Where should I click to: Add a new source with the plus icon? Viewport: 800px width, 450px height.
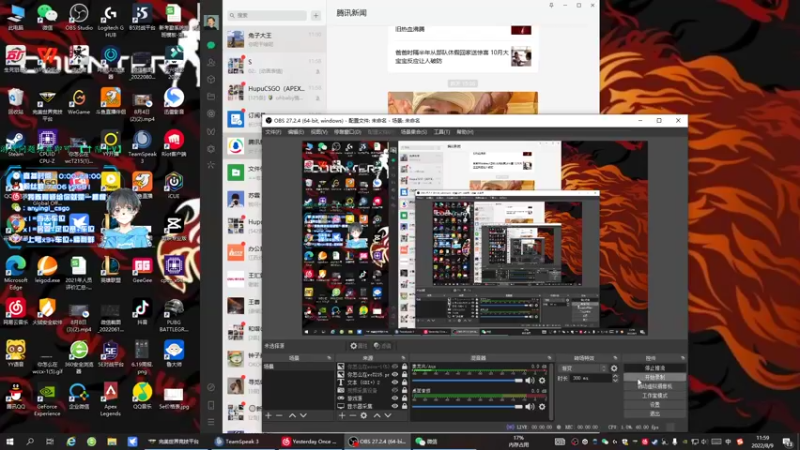click(342, 415)
